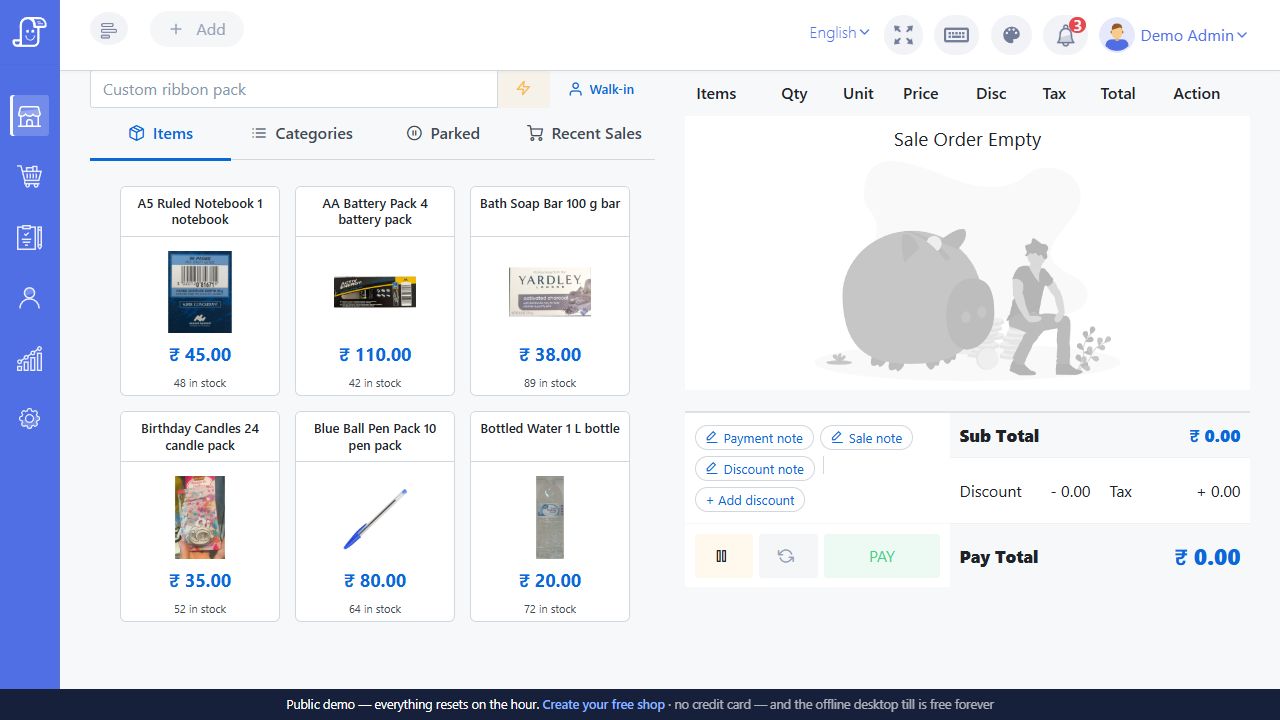Open the theme palette icon
Viewport: 1280px width, 720px height.
tap(1011, 35)
